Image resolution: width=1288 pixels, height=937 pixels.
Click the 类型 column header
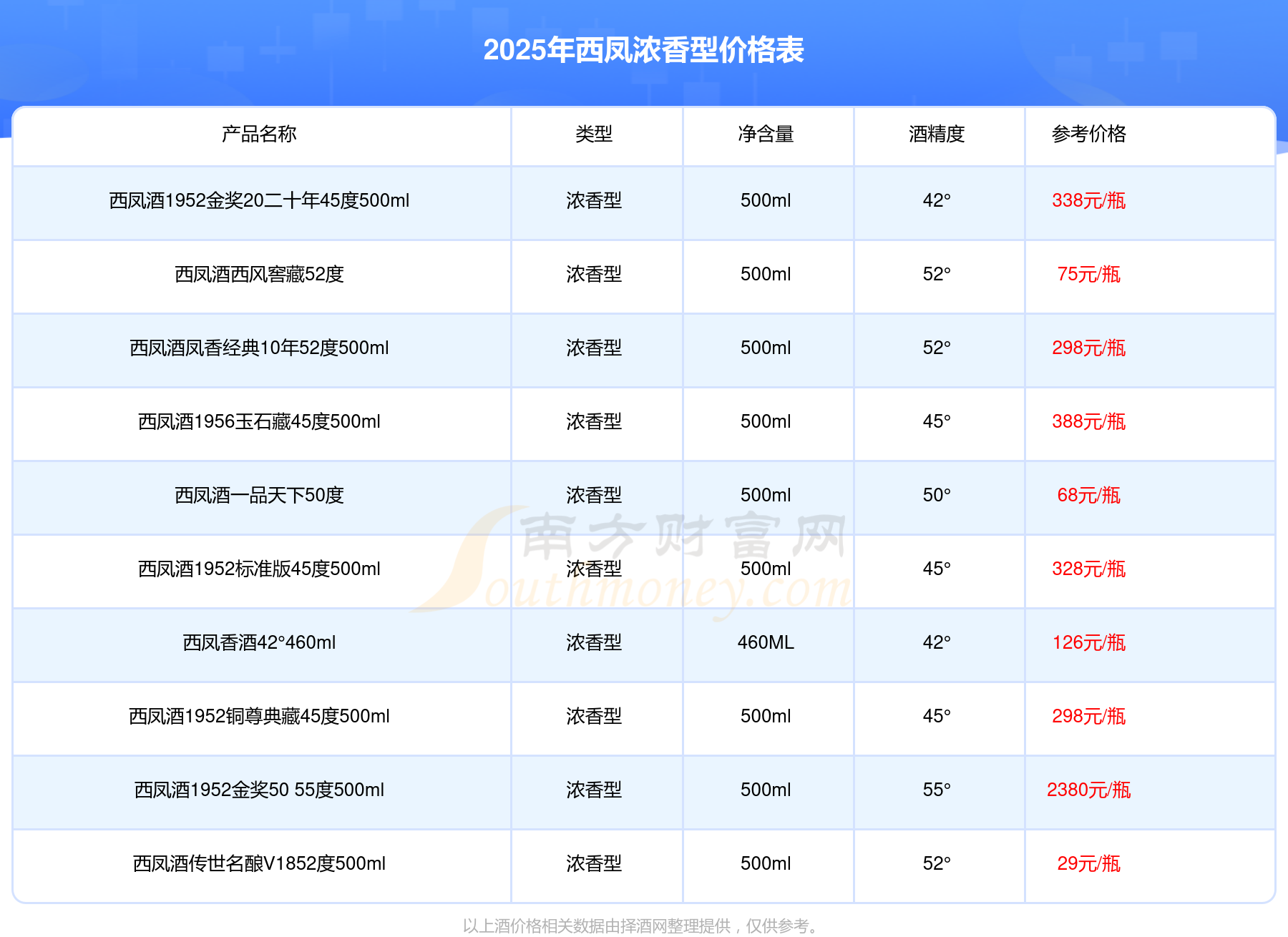pyautogui.click(x=594, y=134)
